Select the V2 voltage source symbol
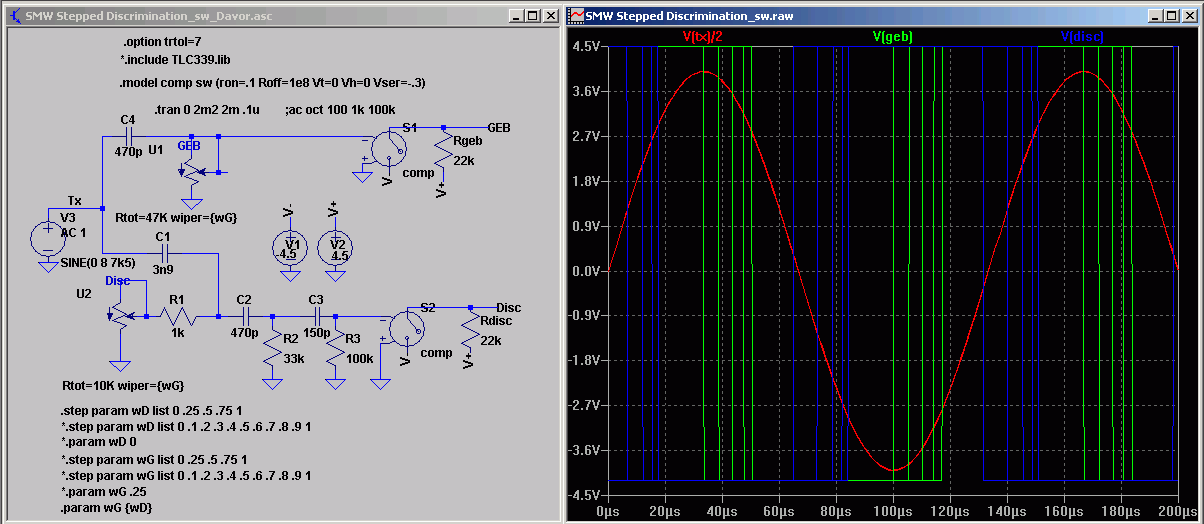The image size is (1204, 524). pos(337,246)
